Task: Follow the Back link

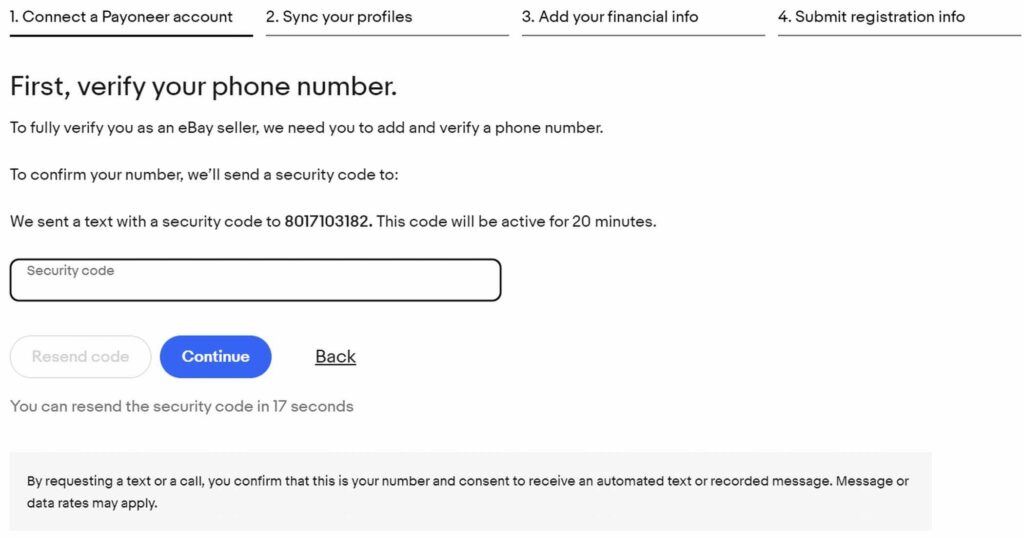Action: click(x=335, y=357)
